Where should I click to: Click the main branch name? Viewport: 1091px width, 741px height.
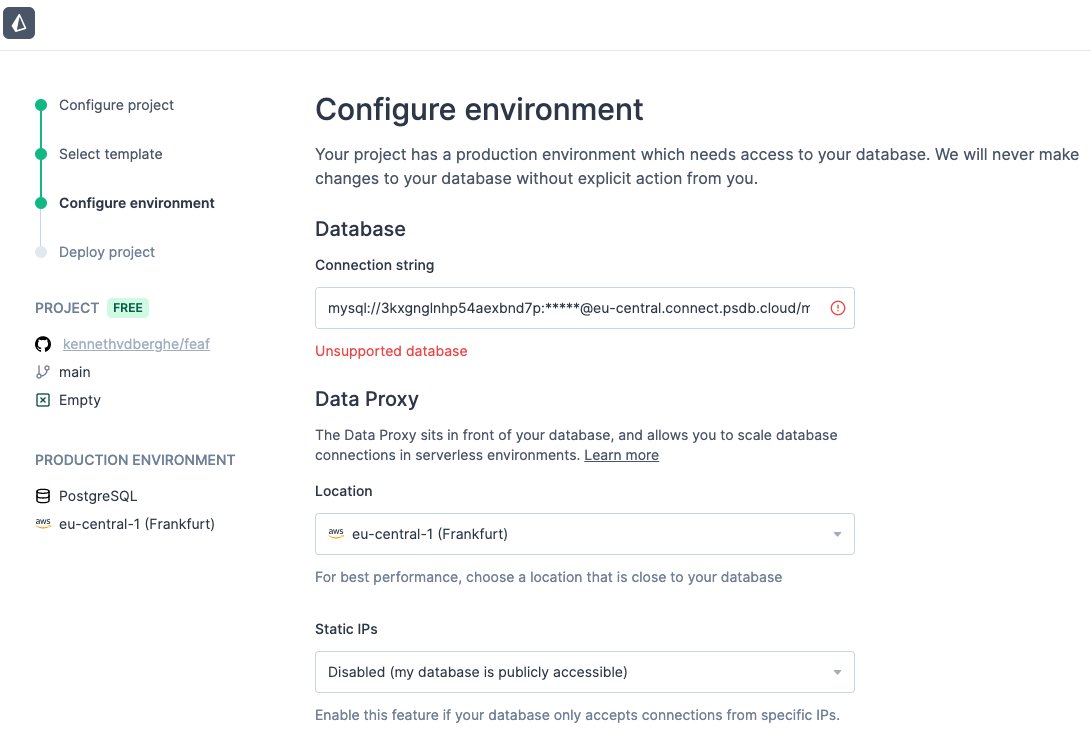tap(75, 372)
